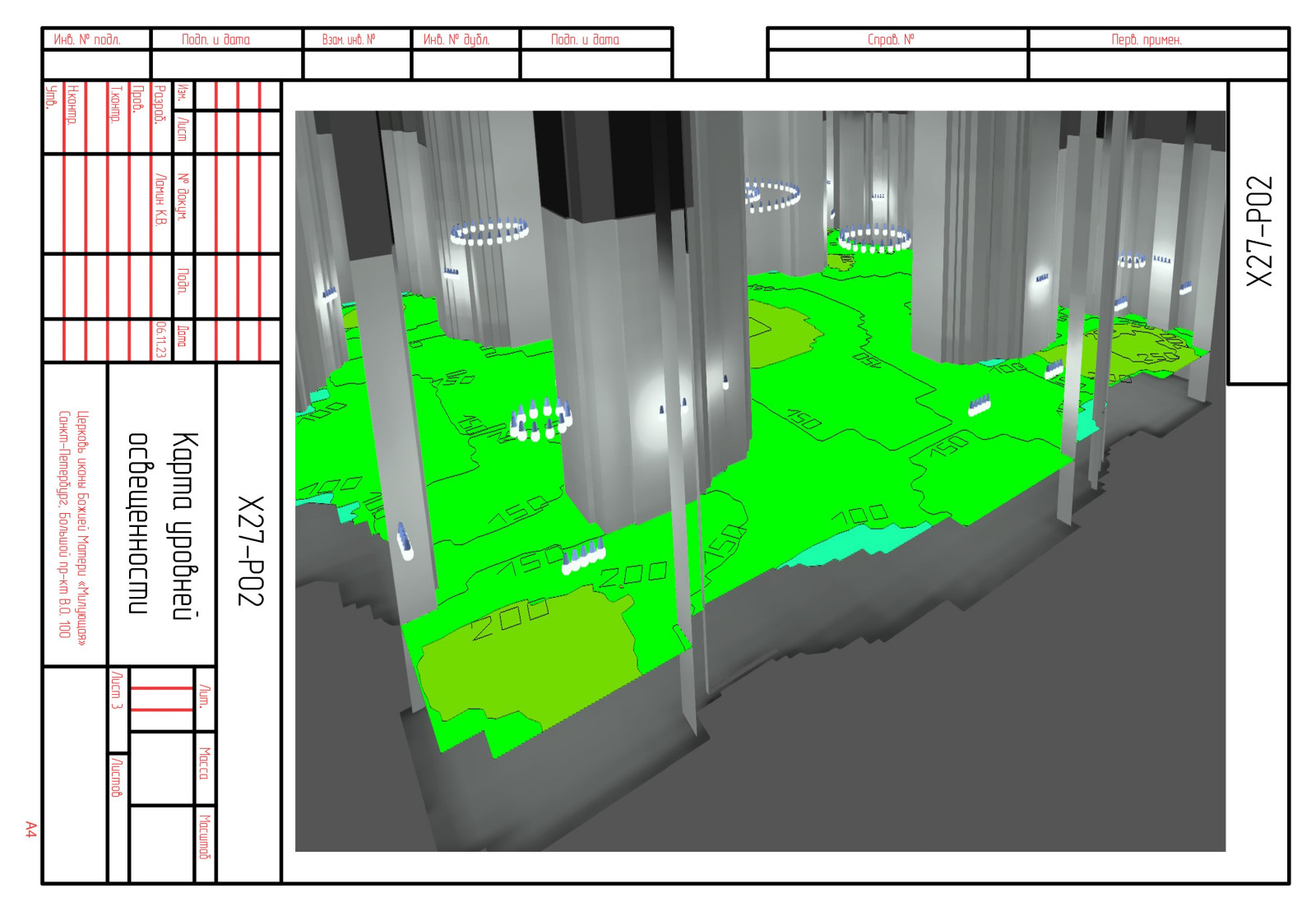
Task: Select the 'Справ. №' field header
Action: click(x=891, y=39)
